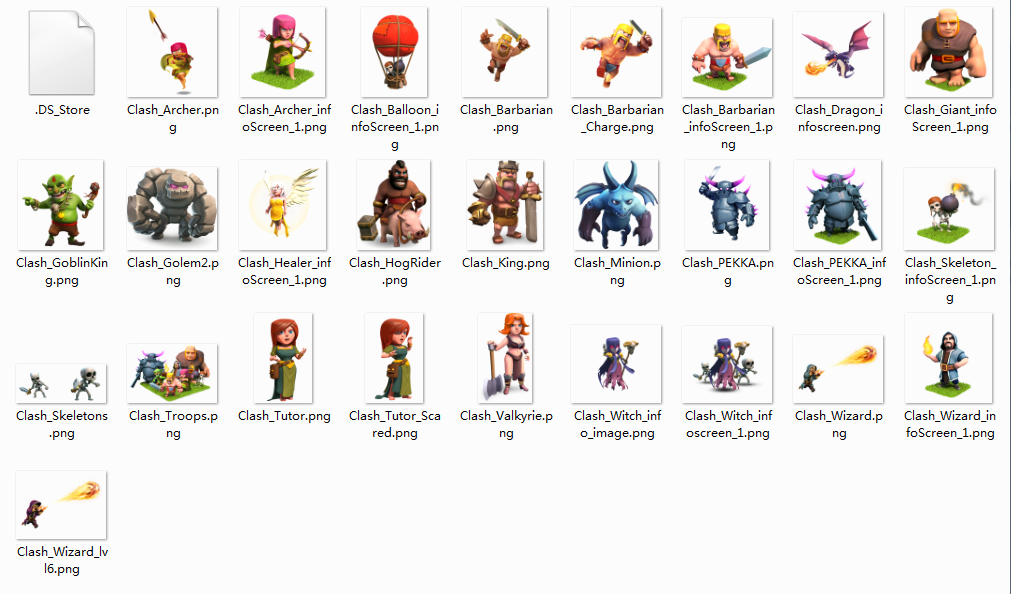Click the "Clash_Wizard_lvl6.png" file name label
Image resolution: width=1011 pixels, height=594 pixels.
pos(62,560)
